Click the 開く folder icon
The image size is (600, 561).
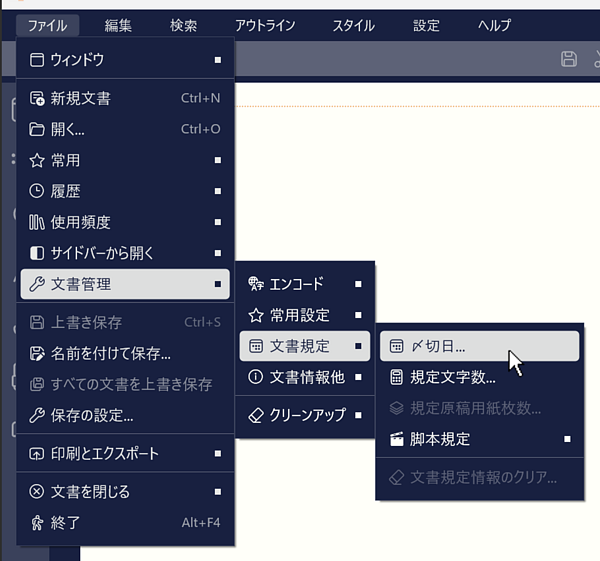tap(37, 129)
